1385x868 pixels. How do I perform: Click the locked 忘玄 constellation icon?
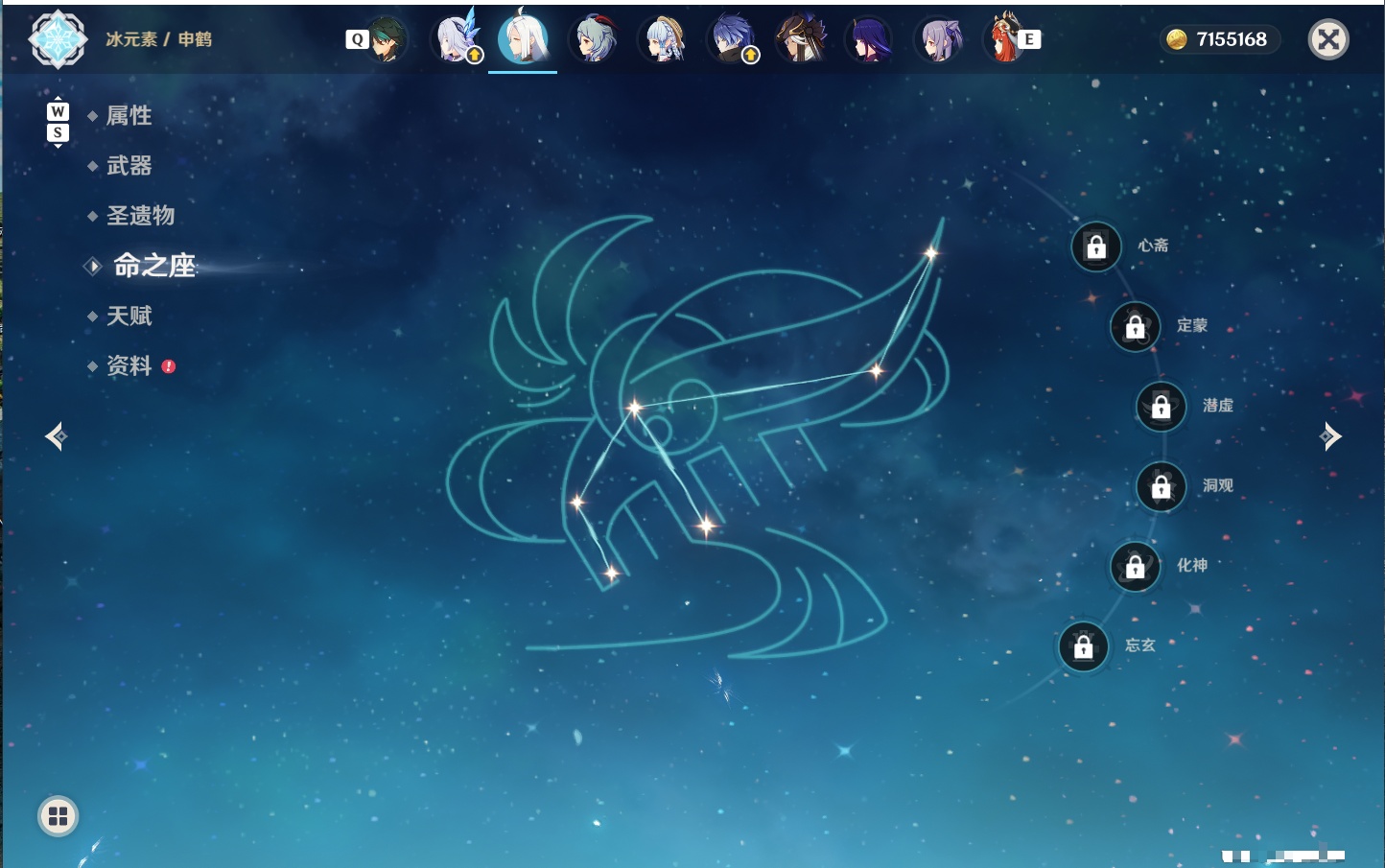[1084, 646]
